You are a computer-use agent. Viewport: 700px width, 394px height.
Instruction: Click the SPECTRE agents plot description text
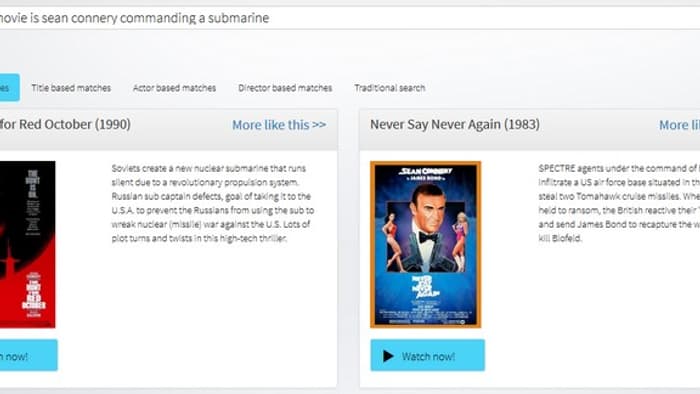tap(619, 203)
